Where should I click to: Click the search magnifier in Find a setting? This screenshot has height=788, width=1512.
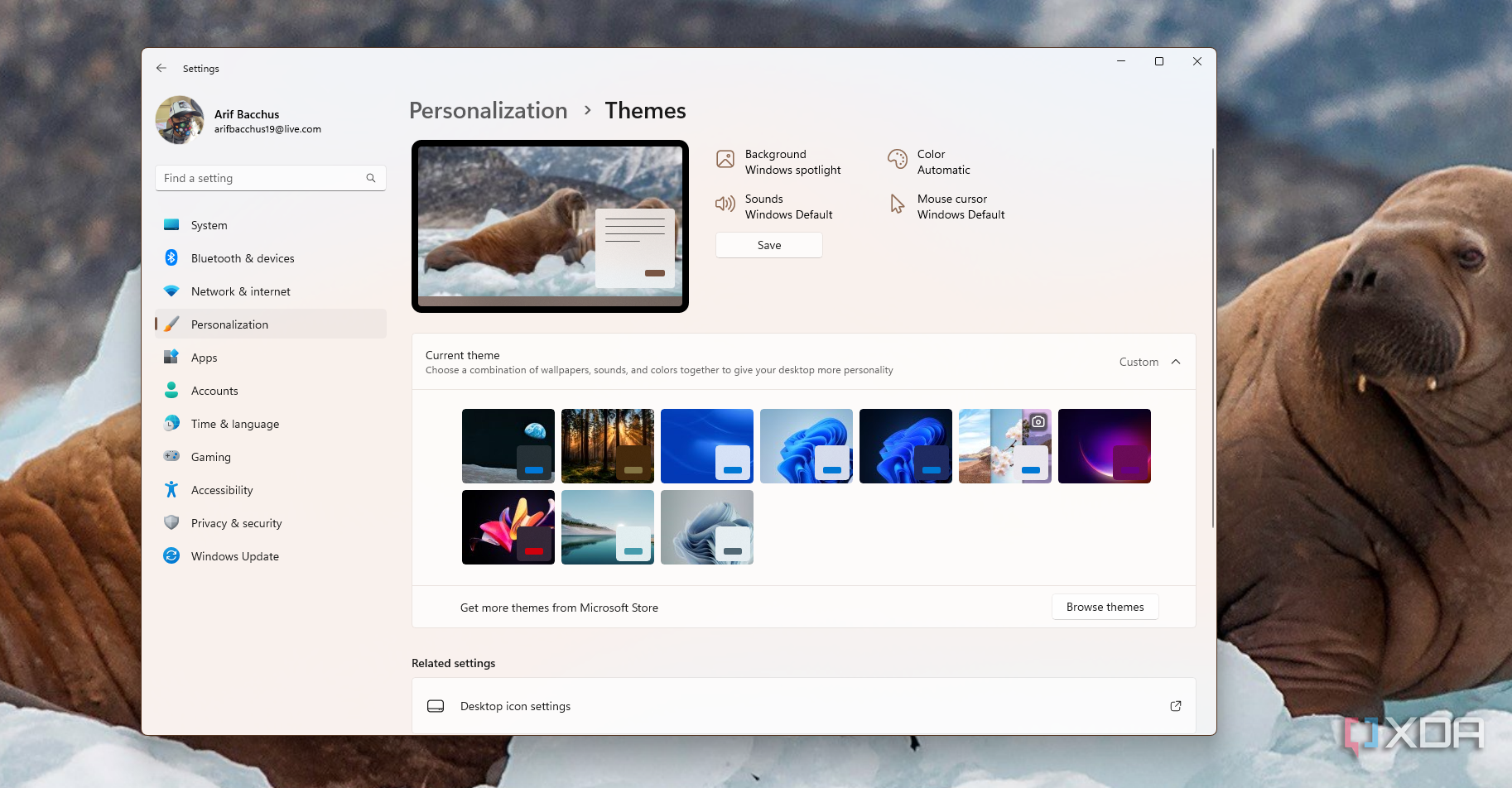[x=371, y=177]
